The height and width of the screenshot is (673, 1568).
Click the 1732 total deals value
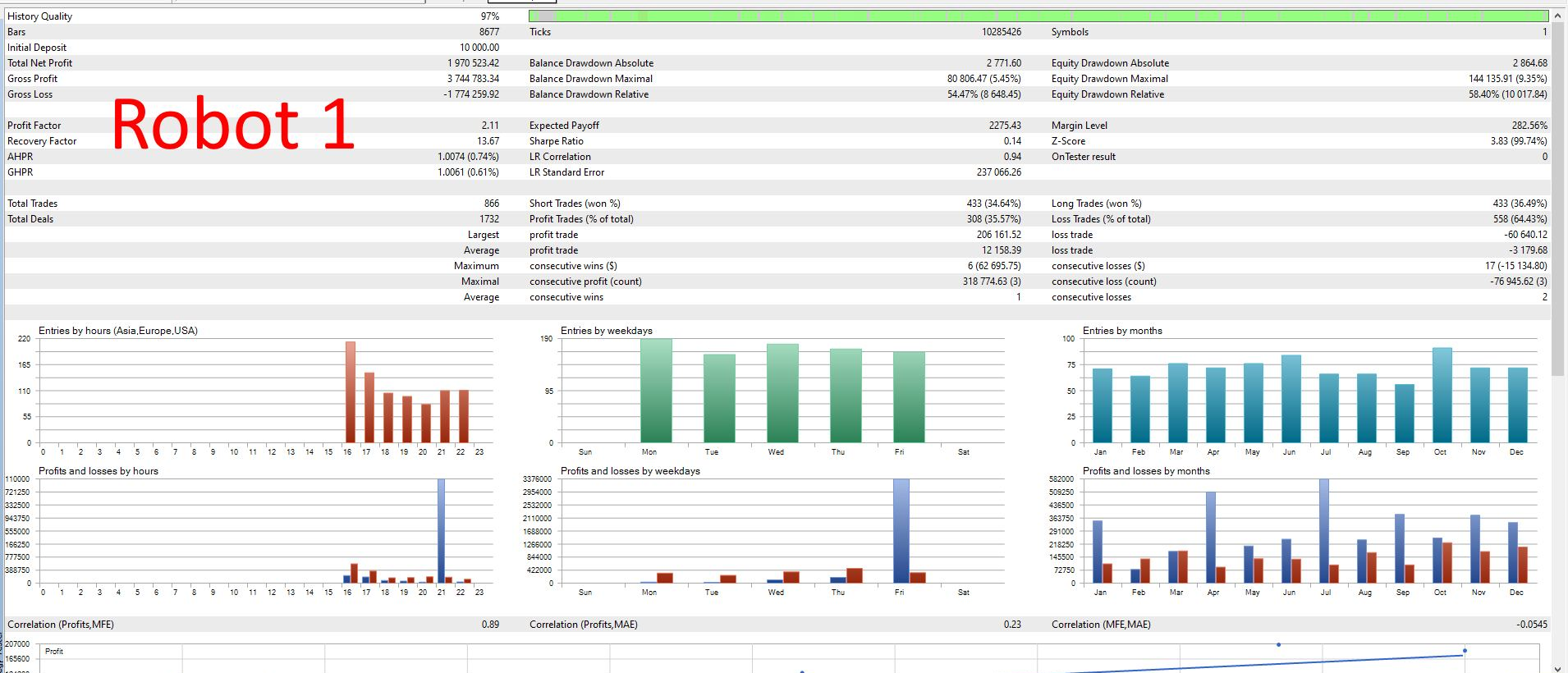(x=489, y=219)
